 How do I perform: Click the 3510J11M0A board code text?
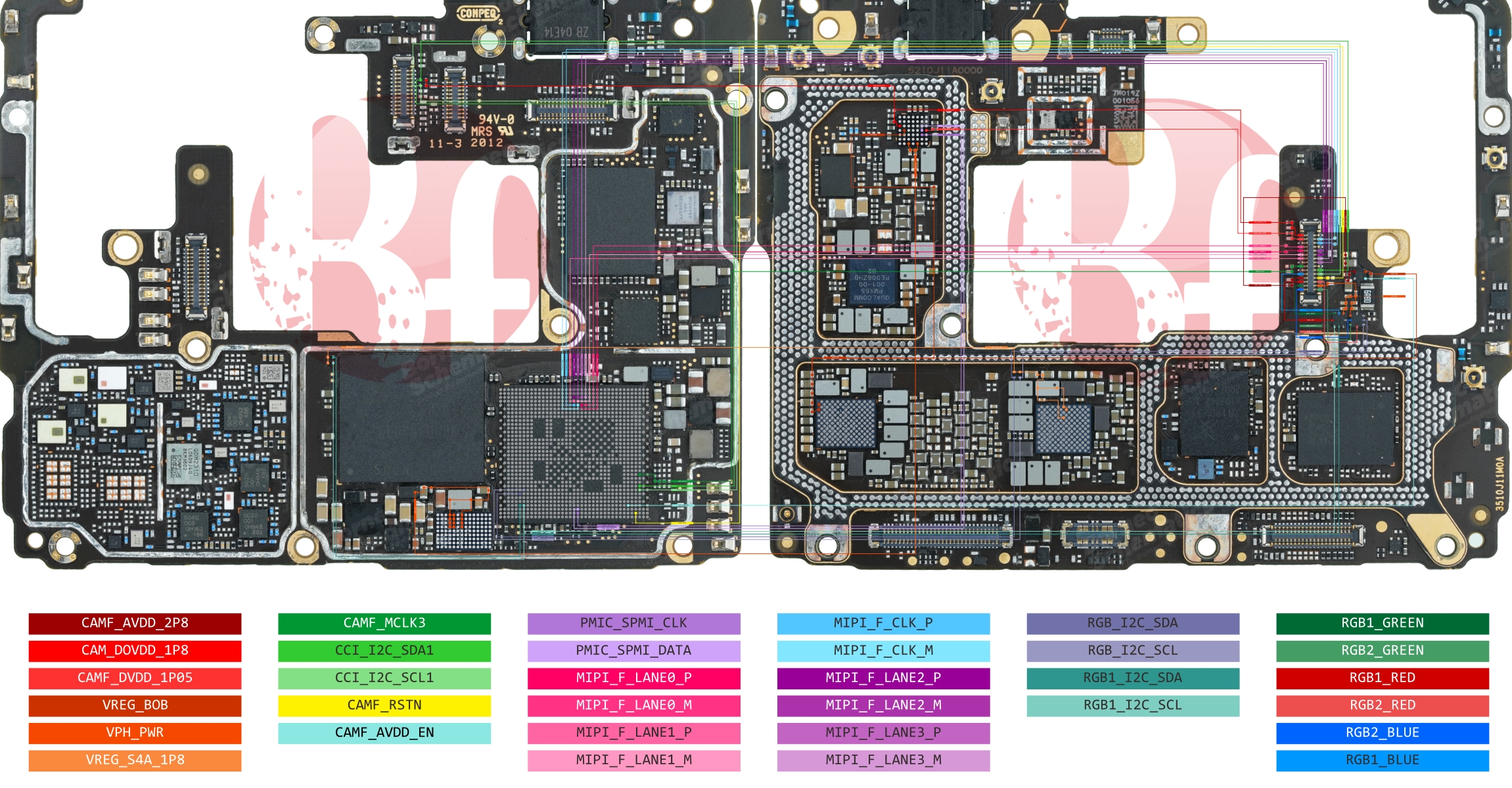[x=1500, y=483]
